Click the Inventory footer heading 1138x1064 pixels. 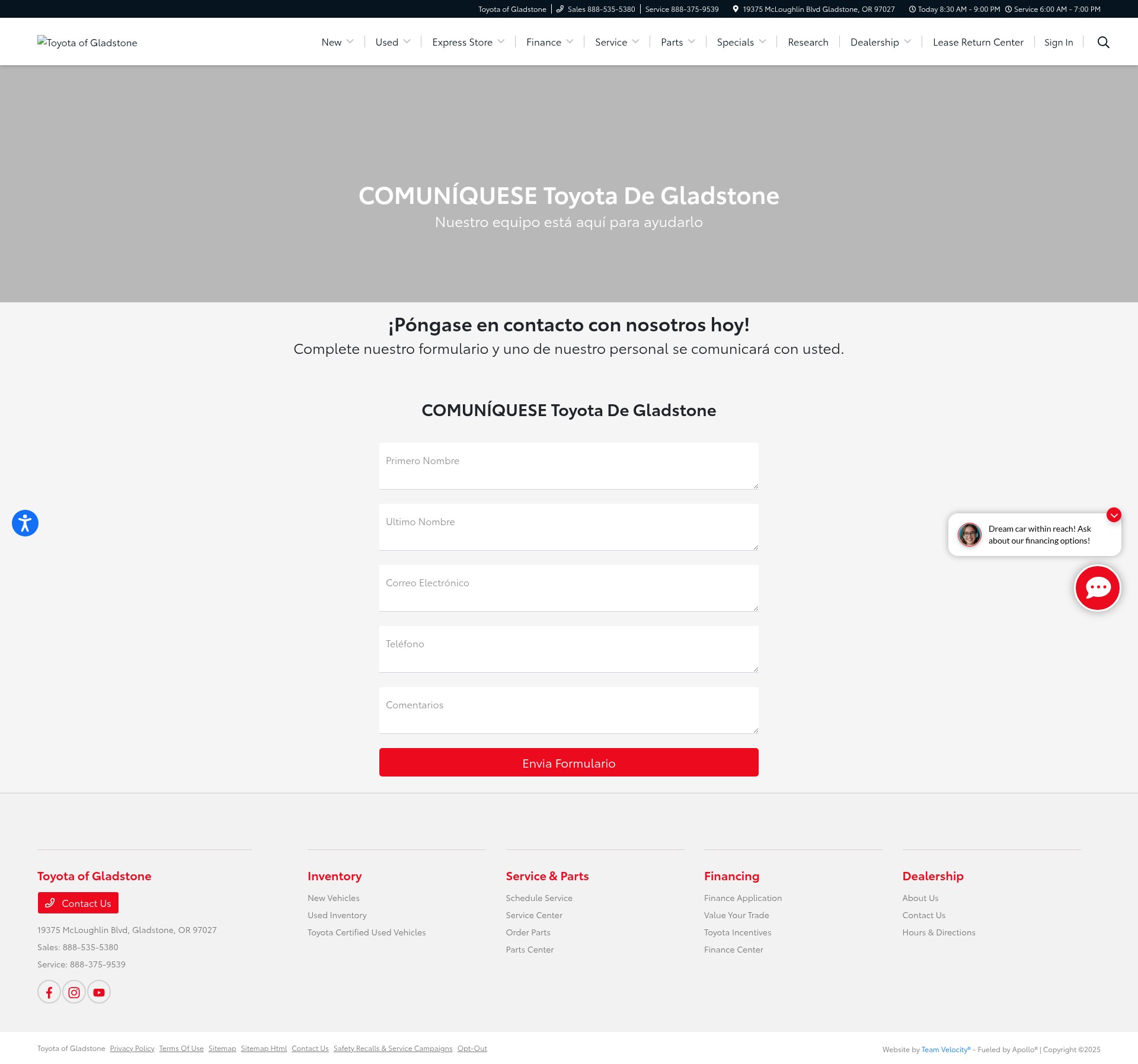point(334,876)
